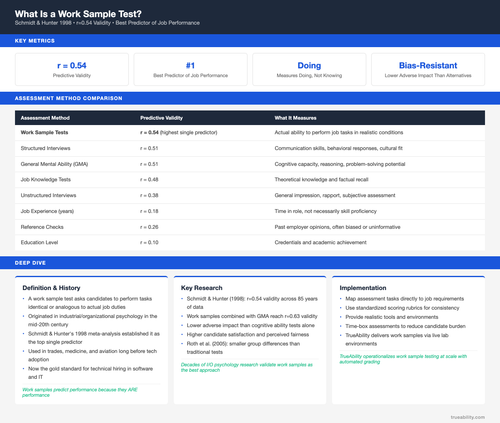The image size is (500, 423).
Task: Select 'Job Experience (years)' row label
Action: tap(47, 211)
